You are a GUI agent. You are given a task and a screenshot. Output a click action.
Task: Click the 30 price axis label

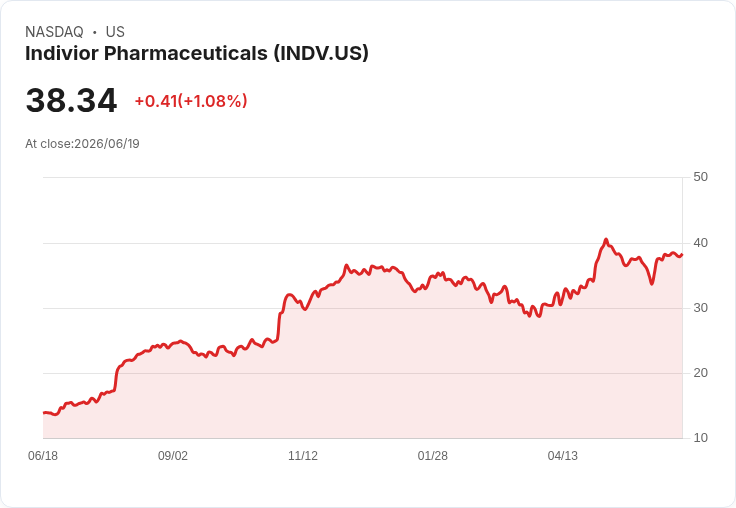click(701, 308)
